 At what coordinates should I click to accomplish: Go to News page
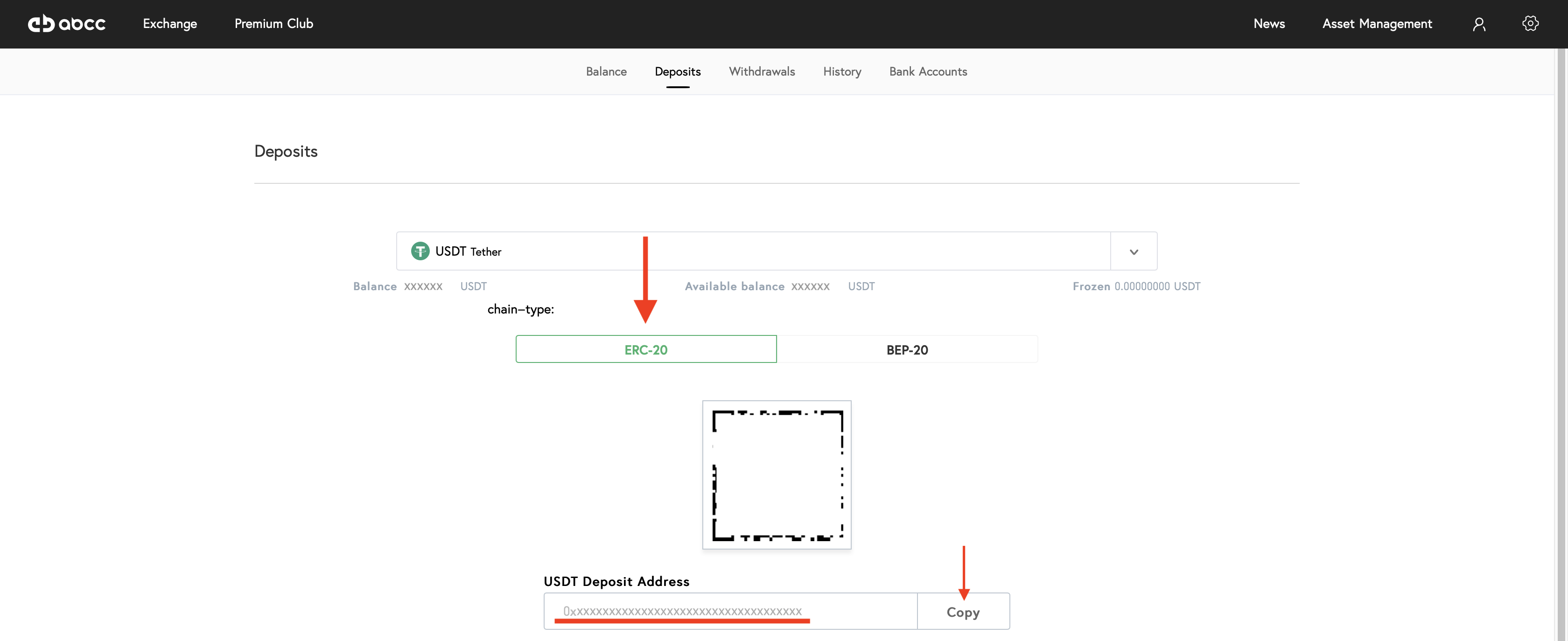pyautogui.click(x=1269, y=24)
